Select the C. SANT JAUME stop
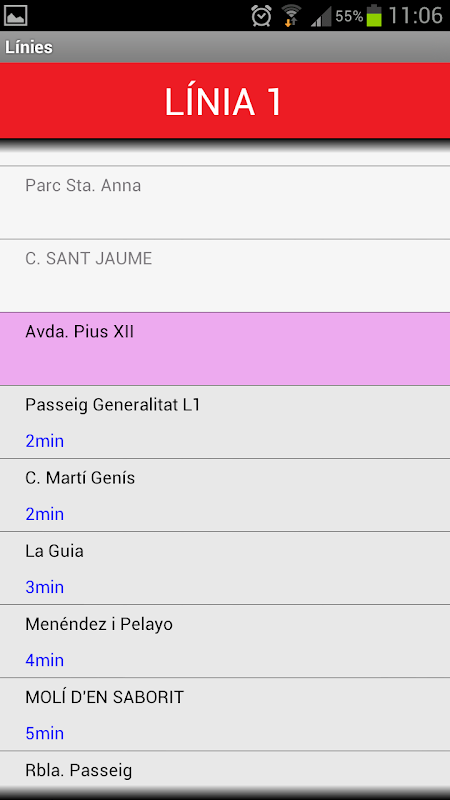450x800 pixels. pyautogui.click(x=225, y=276)
